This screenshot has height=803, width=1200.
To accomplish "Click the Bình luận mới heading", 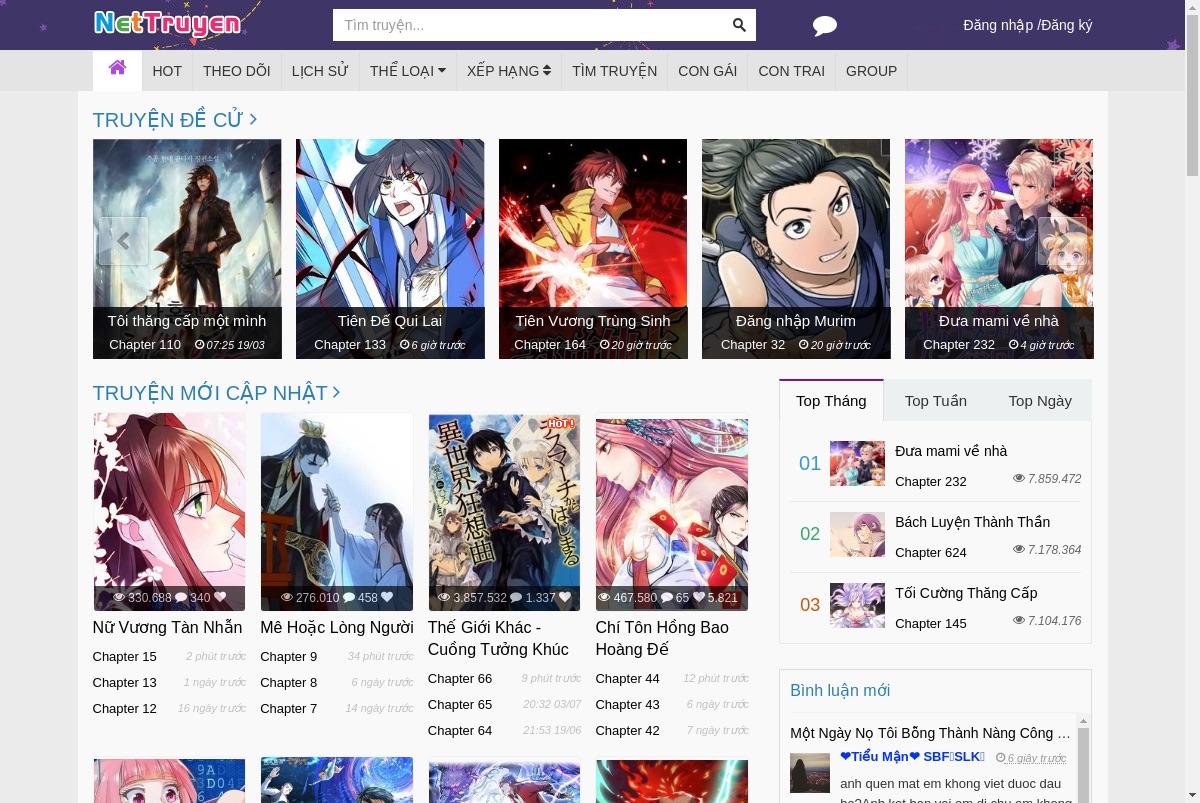I will point(840,691).
